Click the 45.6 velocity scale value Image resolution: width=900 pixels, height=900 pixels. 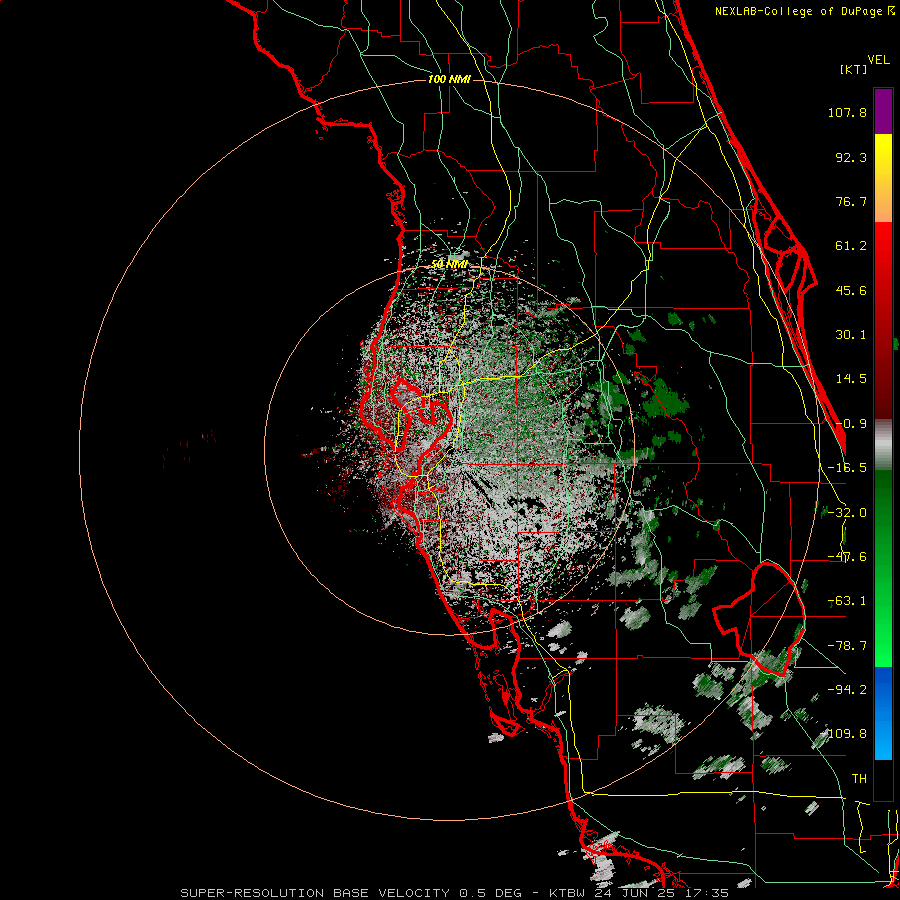pyautogui.click(x=851, y=290)
